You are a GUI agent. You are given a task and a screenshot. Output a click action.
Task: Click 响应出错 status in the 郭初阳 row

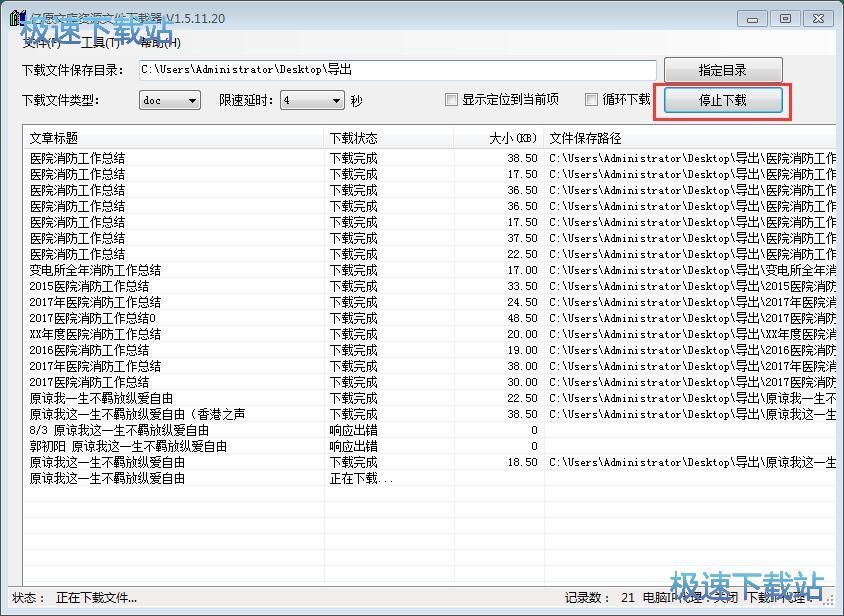click(353, 446)
